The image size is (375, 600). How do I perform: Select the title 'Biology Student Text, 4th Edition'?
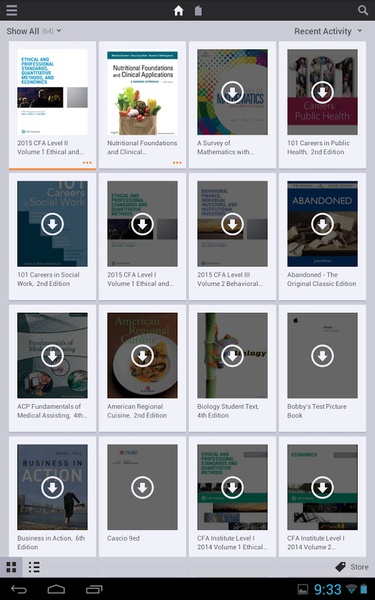click(228, 411)
